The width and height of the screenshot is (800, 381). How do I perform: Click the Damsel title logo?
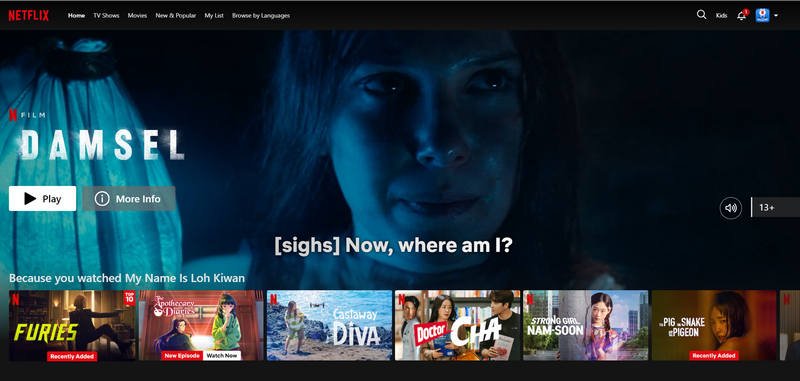coord(102,144)
